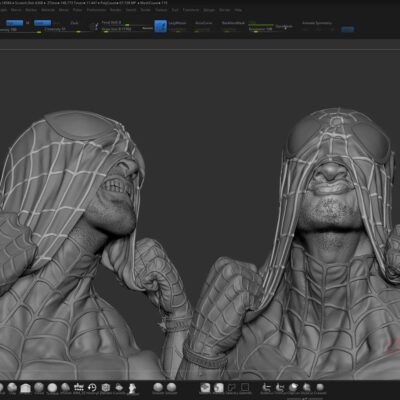Select the waveform-style icon in bottom shelf
This screenshot has height=400, width=400.
(x=79, y=387)
